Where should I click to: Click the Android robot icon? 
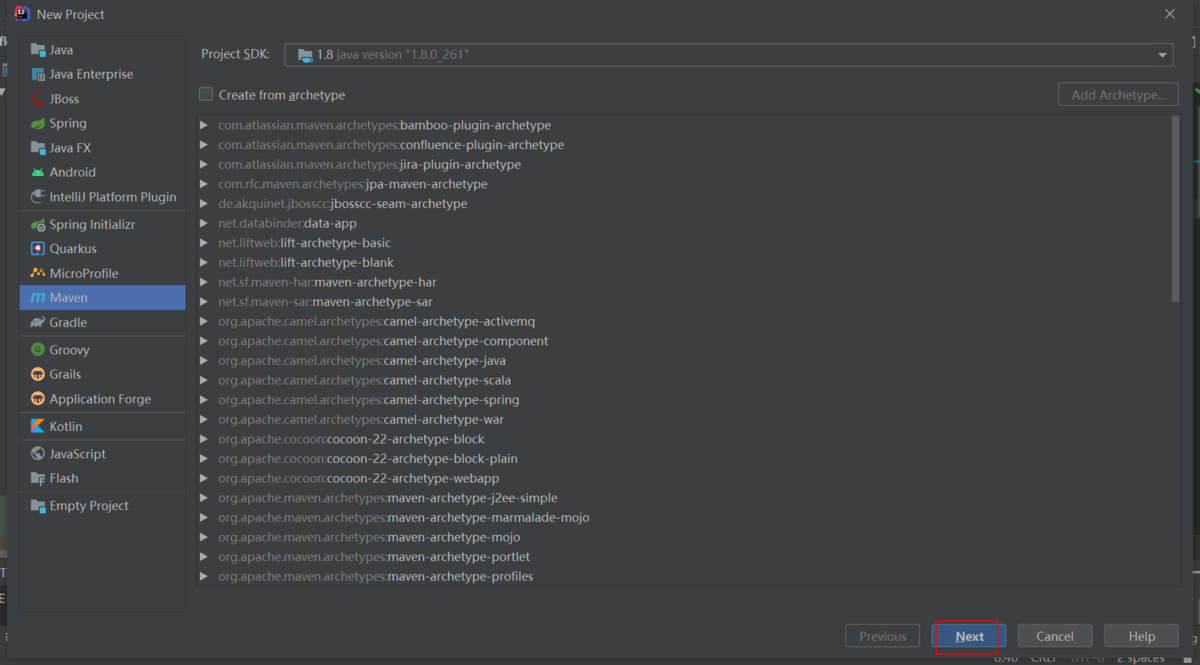(x=38, y=172)
